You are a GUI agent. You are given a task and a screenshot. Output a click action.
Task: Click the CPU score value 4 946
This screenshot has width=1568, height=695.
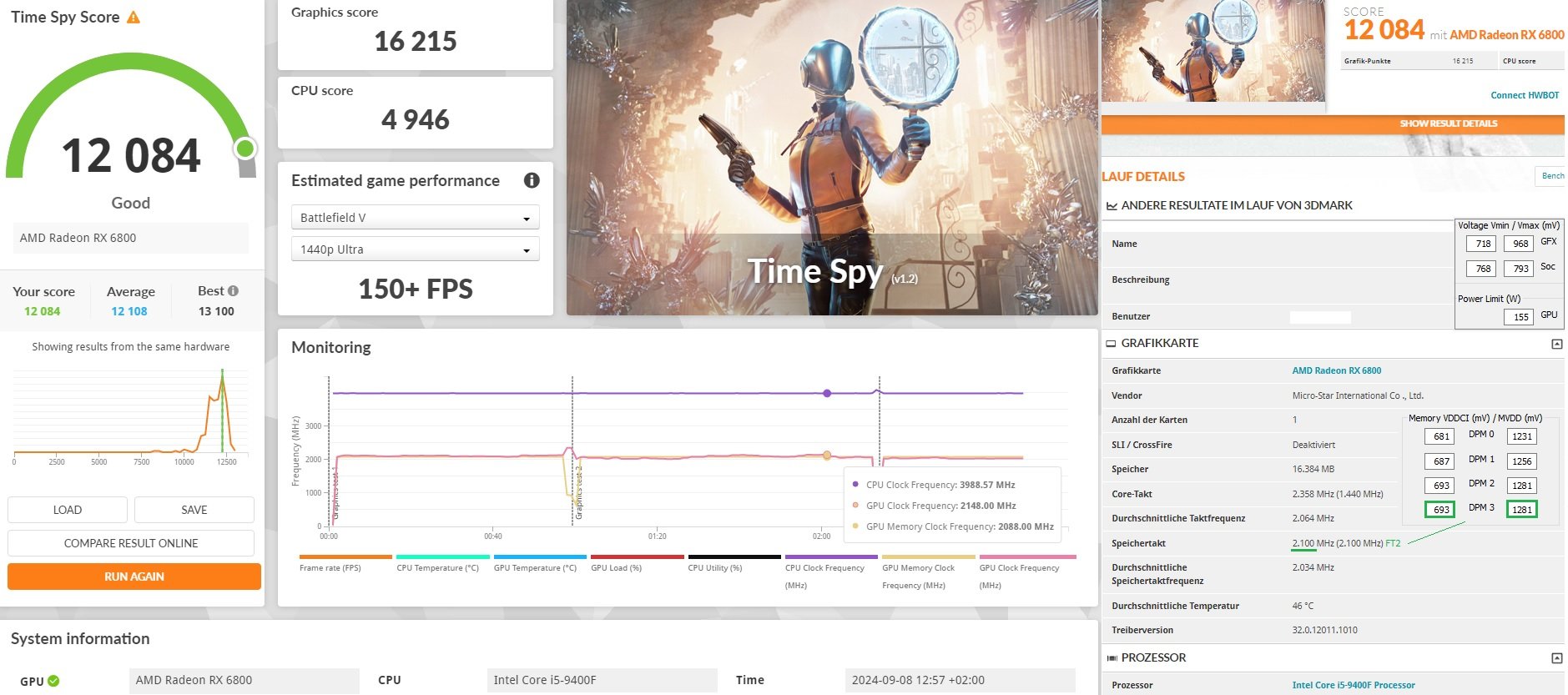(416, 119)
